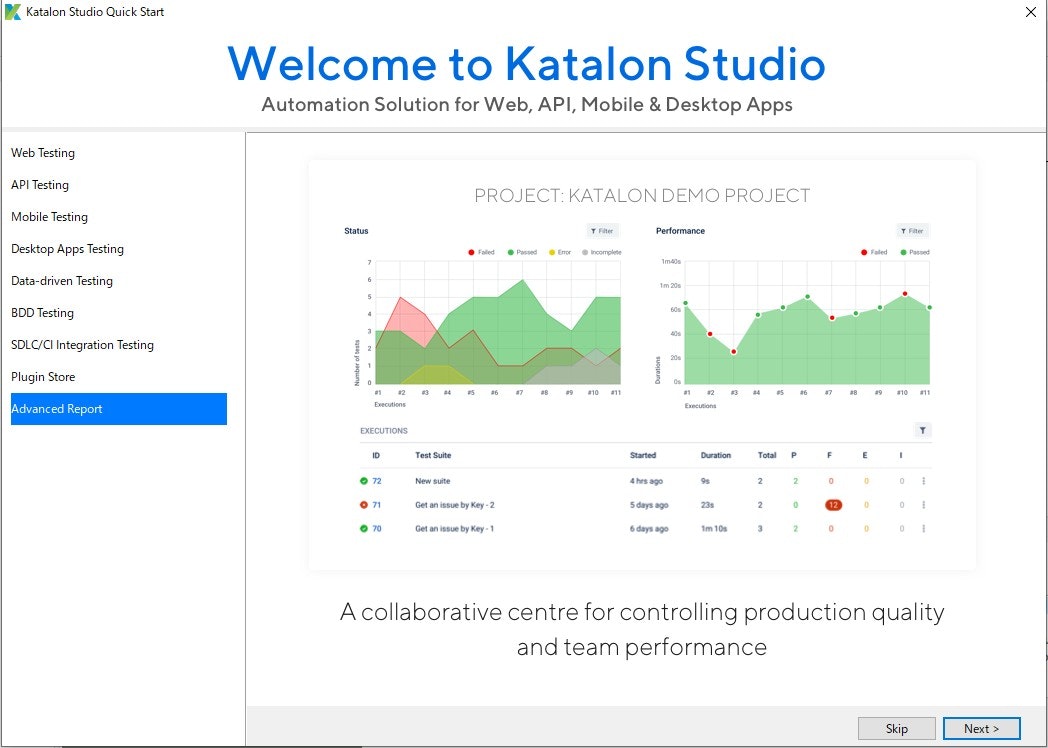
Task: Click execution ID 71 link
Action: [x=377, y=505]
